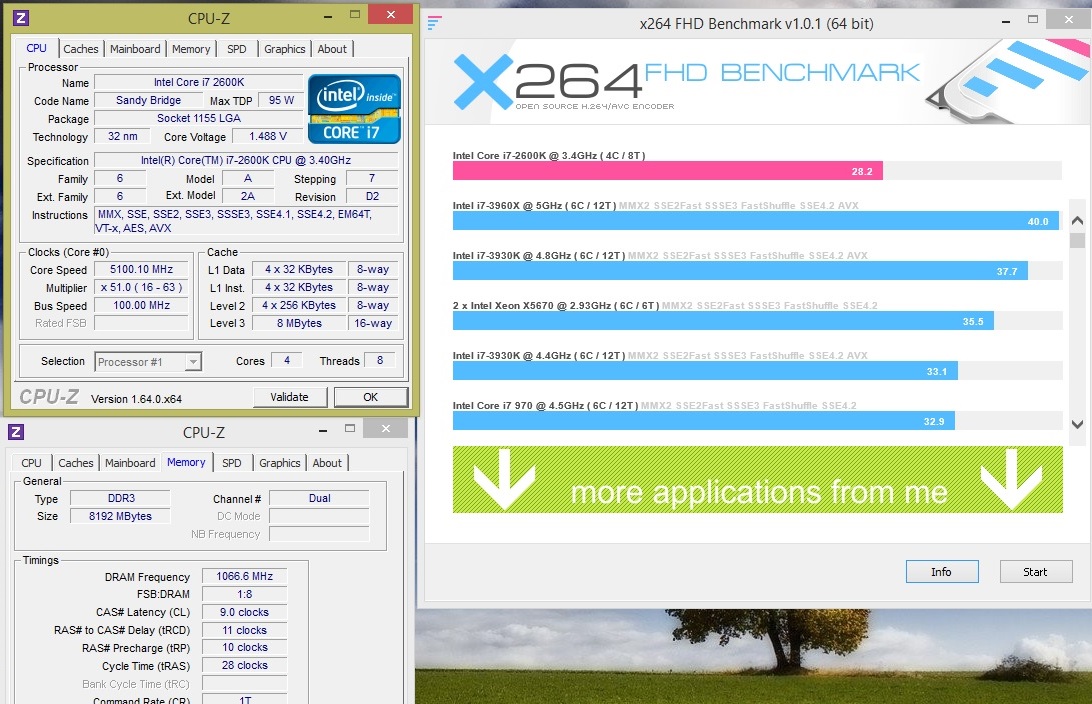Click the FSB:DRAM 1:8 ratio field
Image resolution: width=1092 pixels, height=704 pixels.
[x=244, y=595]
